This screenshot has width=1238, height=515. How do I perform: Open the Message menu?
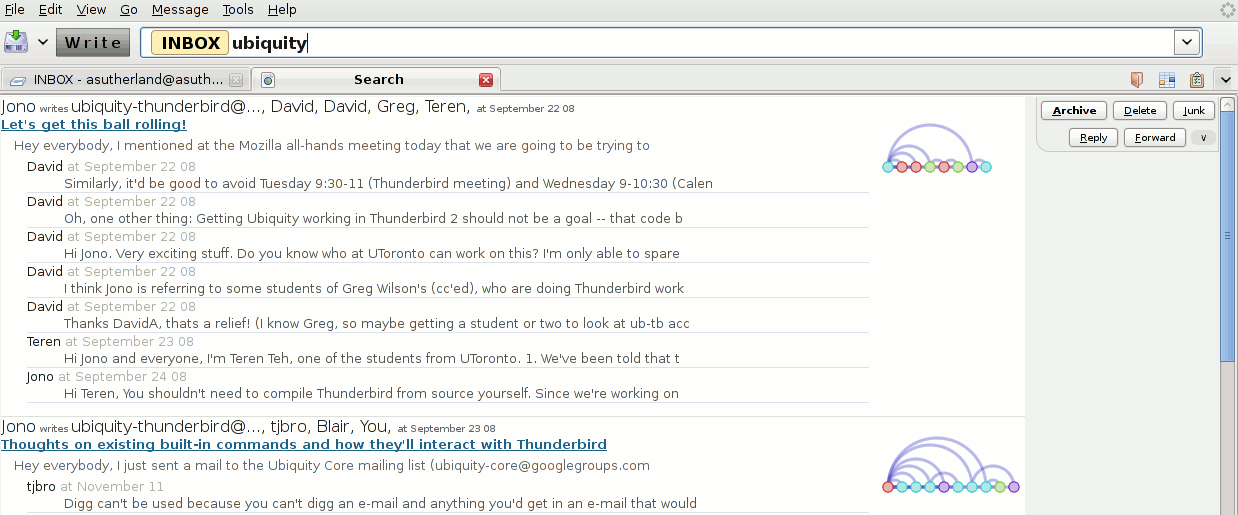click(x=180, y=9)
